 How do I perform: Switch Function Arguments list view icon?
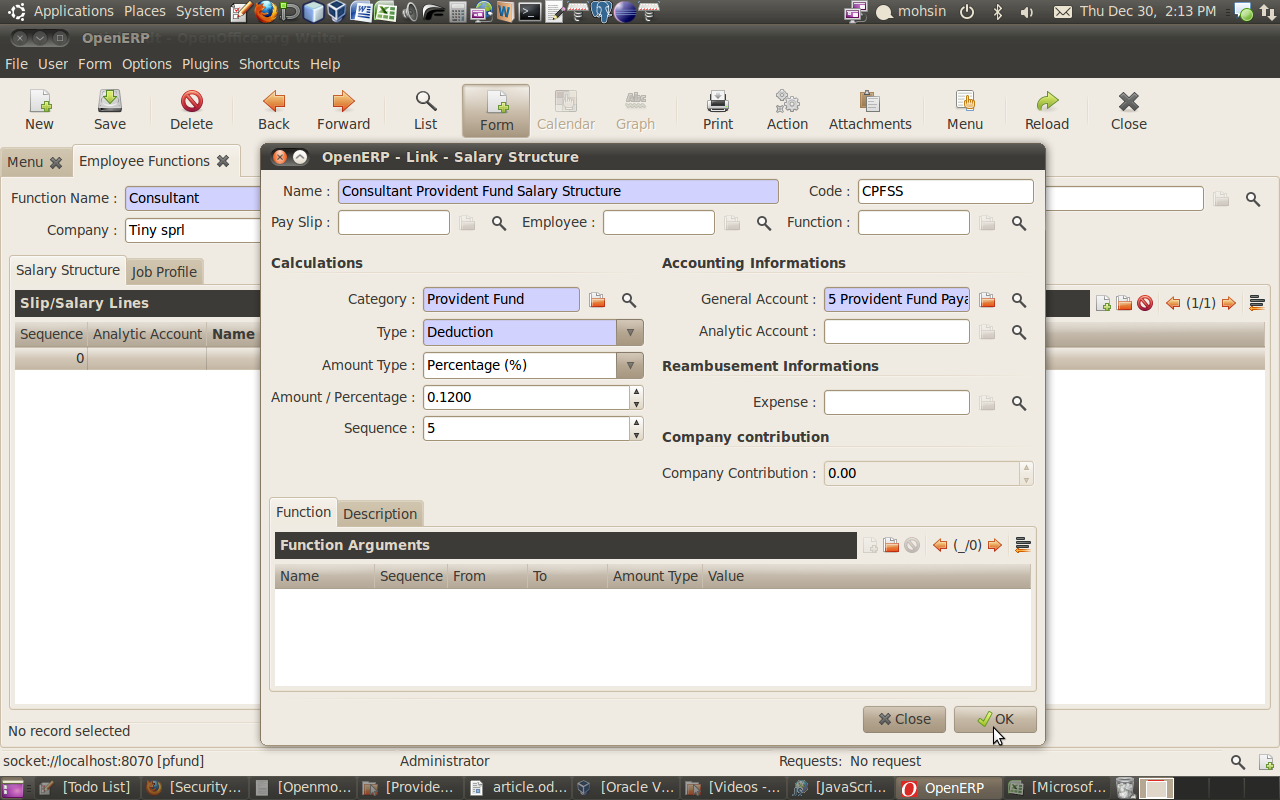(1022, 545)
